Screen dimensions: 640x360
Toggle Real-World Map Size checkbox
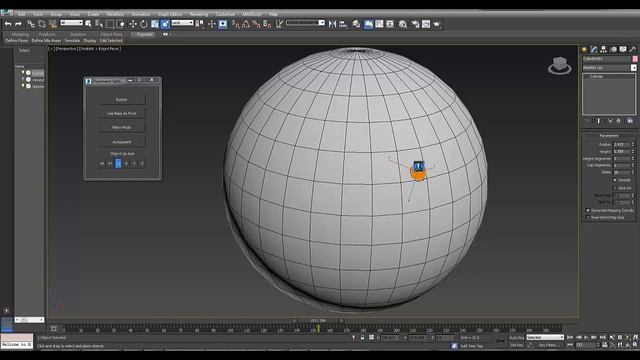[588, 218]
